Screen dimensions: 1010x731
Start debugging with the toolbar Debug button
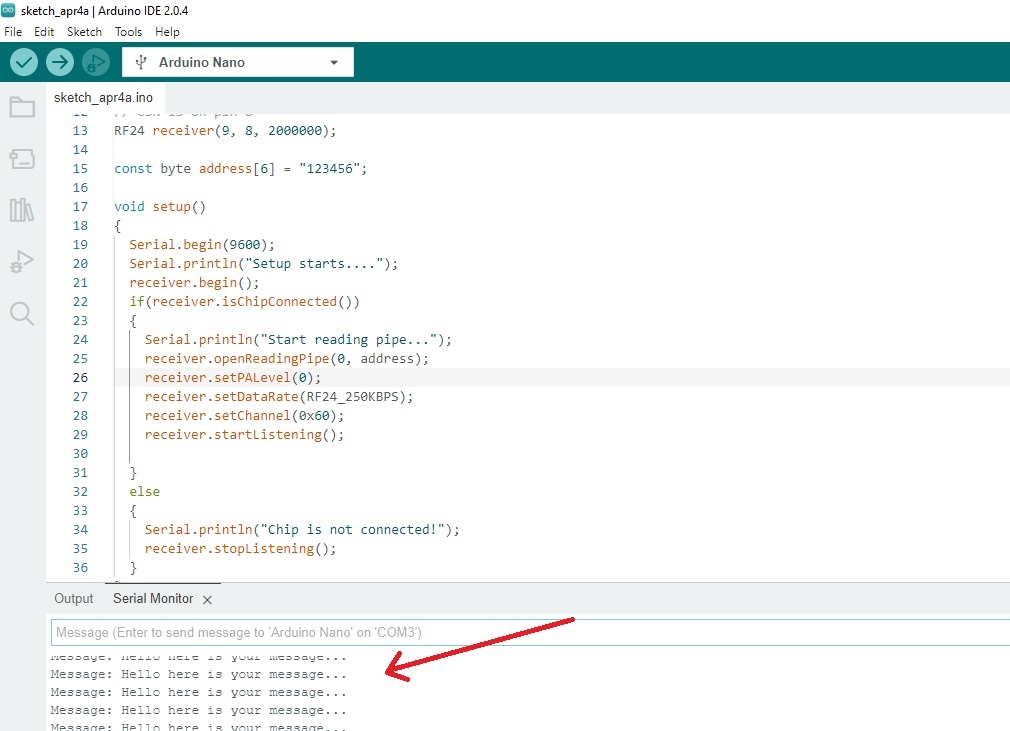click(x=96, y=62)
